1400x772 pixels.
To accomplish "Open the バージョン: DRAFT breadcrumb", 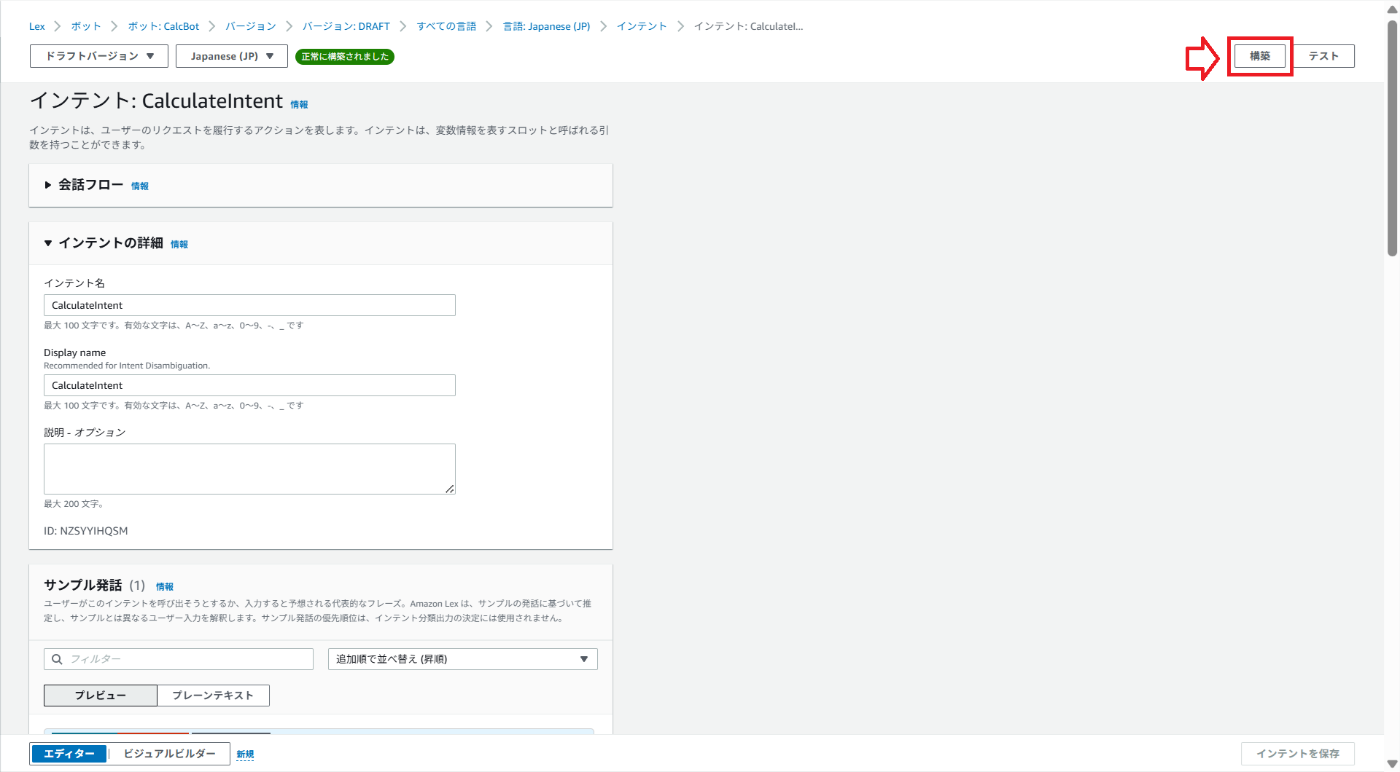I will [x=346, y=26].
